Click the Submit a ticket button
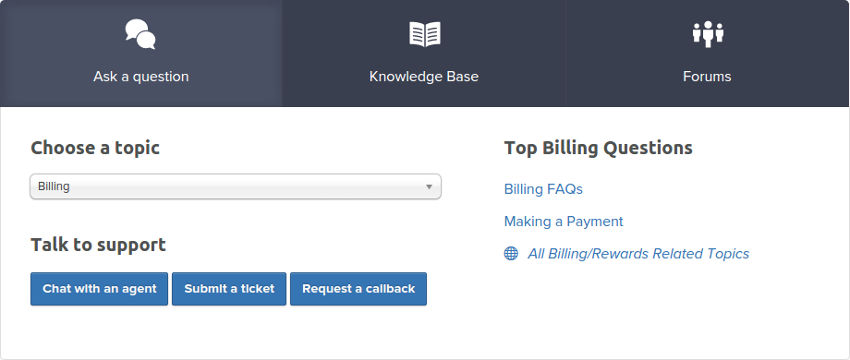 229,289
